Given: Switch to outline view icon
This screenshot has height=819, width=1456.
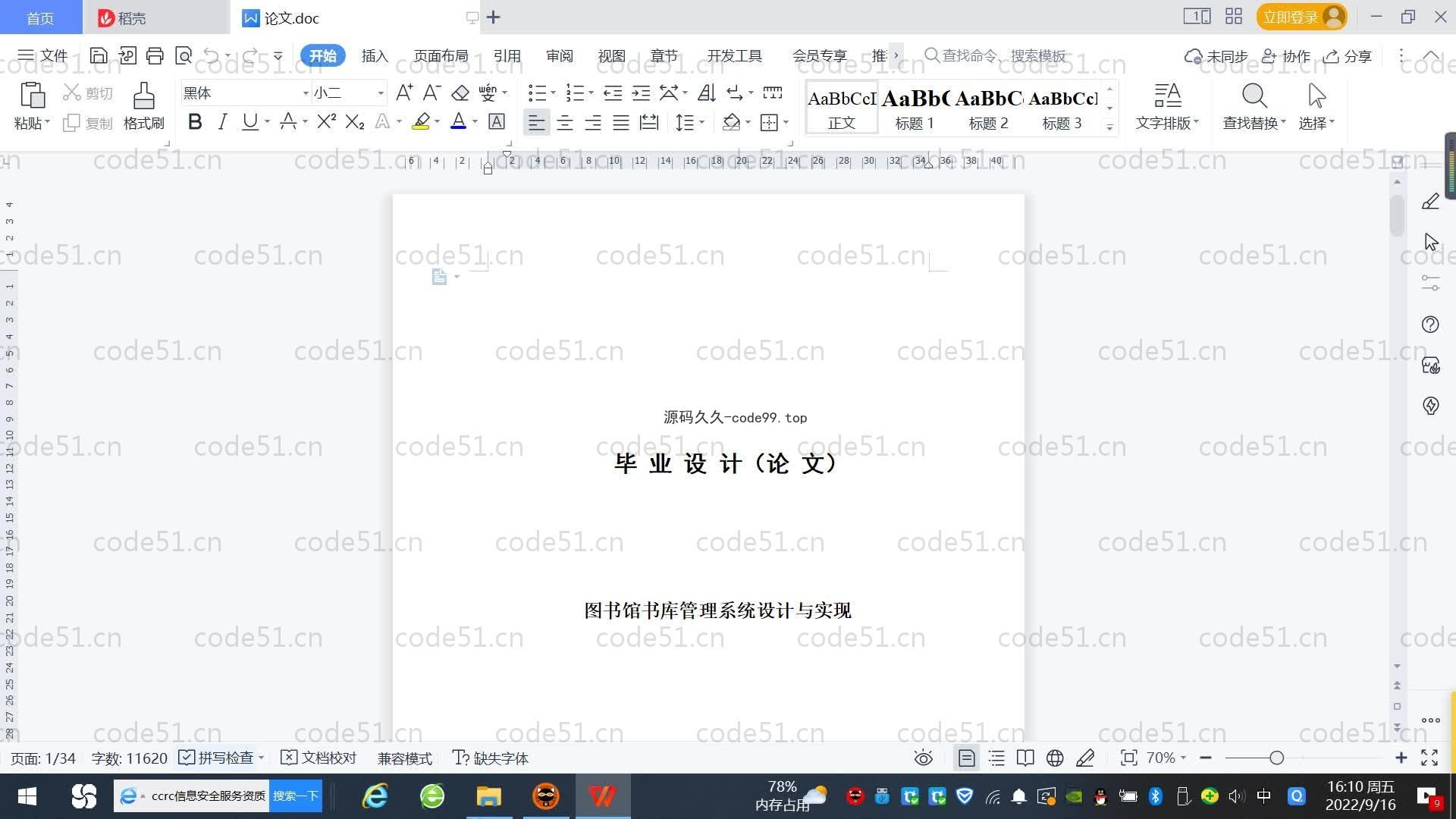Looking at the screenshot, I should click(x=996, y=758).
